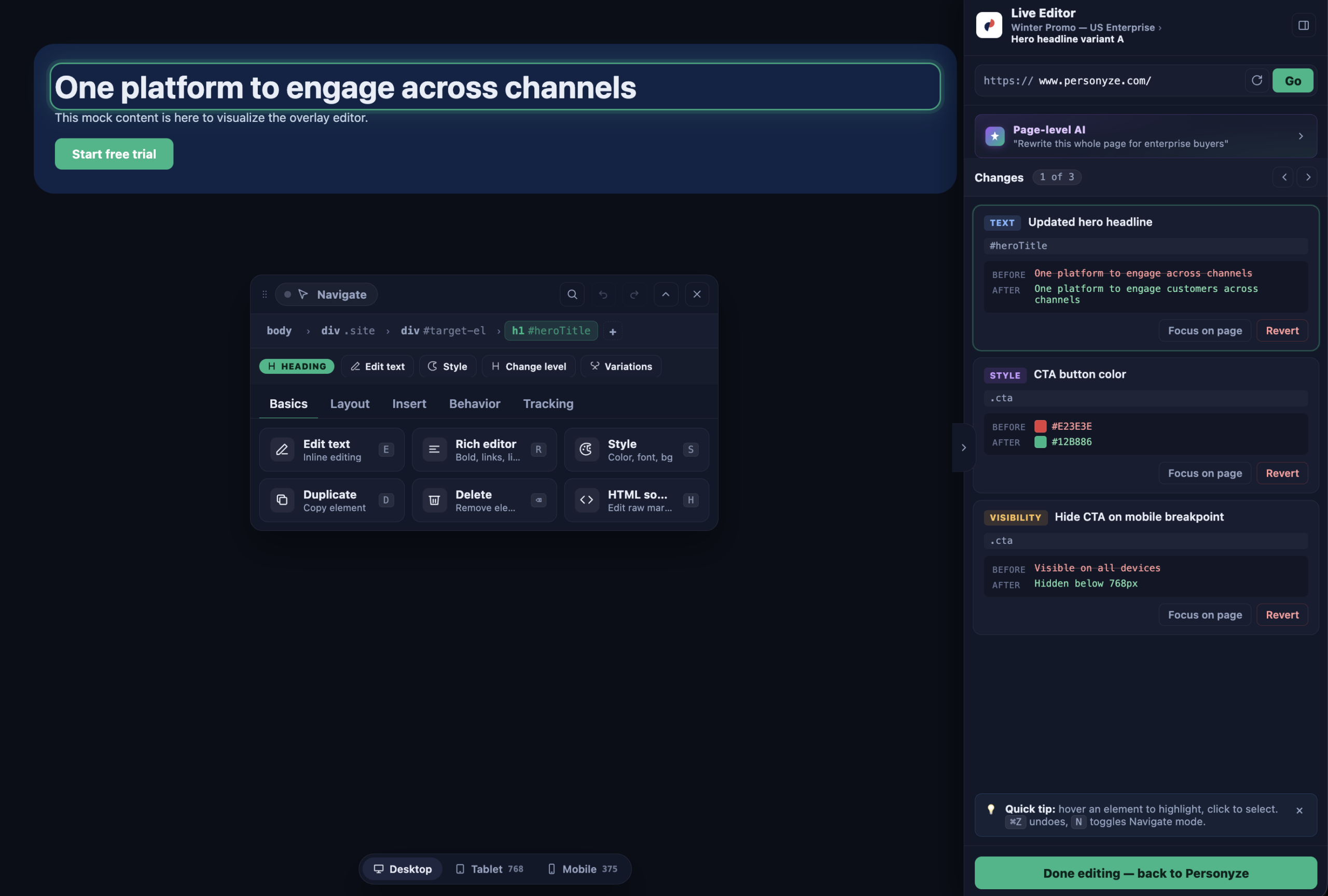Open search in the floating toolbar
Viewport: 1328px width, 896px height.
pyautogui.click(x=572, y=294)
